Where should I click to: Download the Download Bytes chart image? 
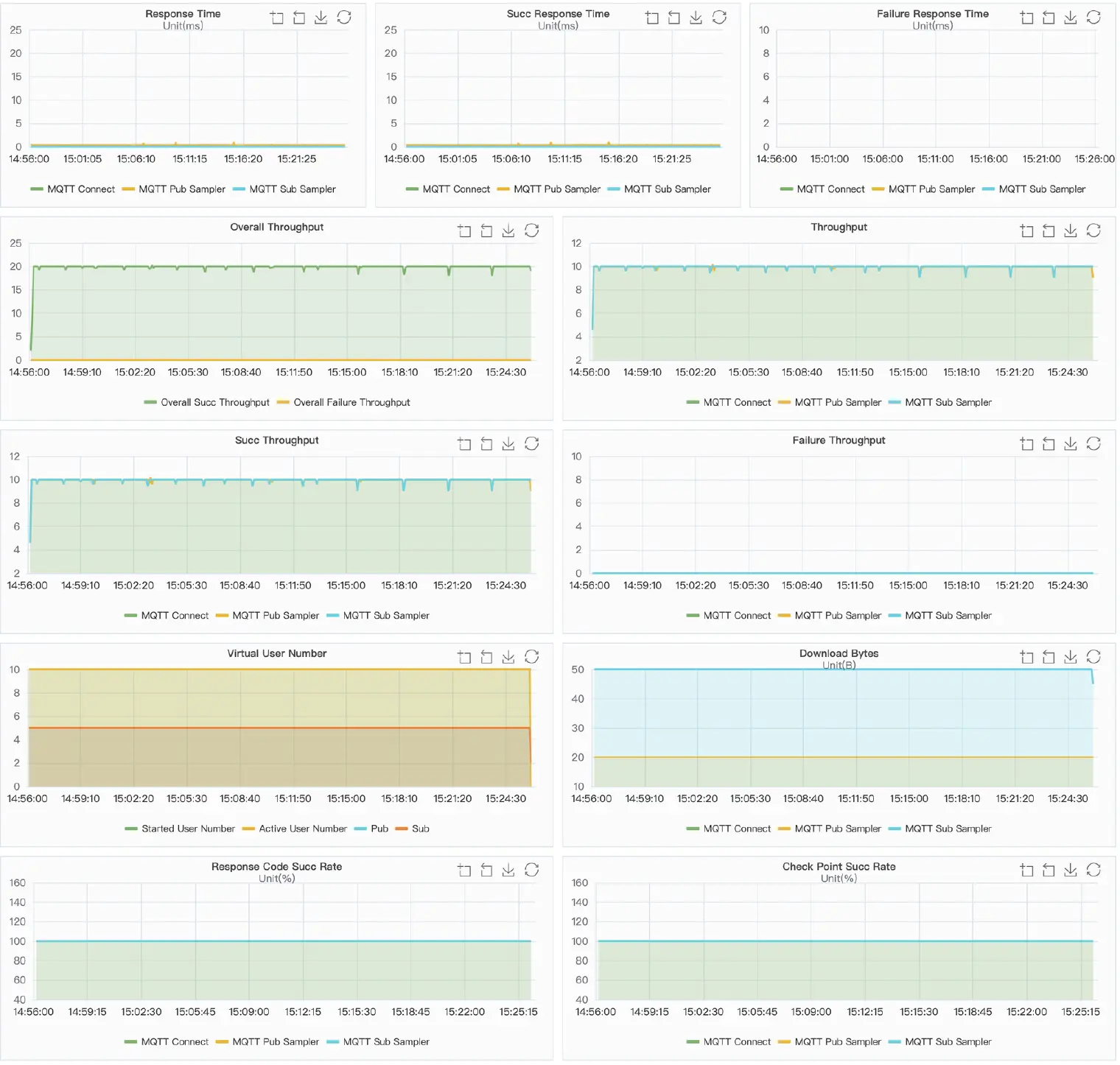coord(1071,657)
